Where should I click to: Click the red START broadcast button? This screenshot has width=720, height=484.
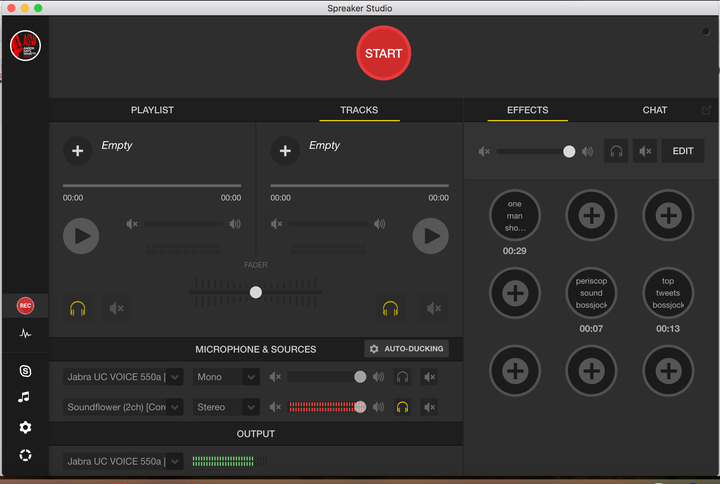pos(383,53)
